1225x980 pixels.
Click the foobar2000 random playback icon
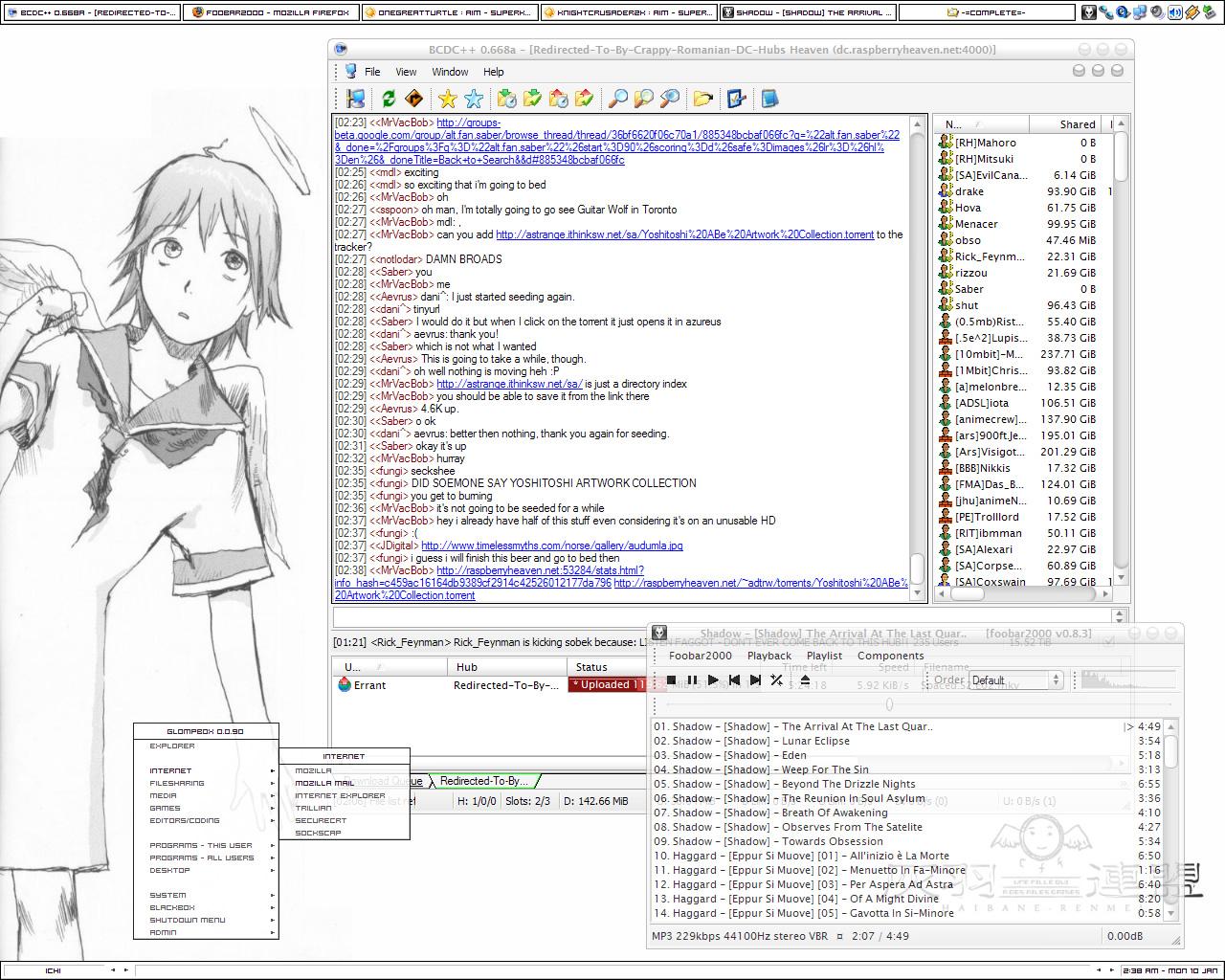tap(776, 680)
